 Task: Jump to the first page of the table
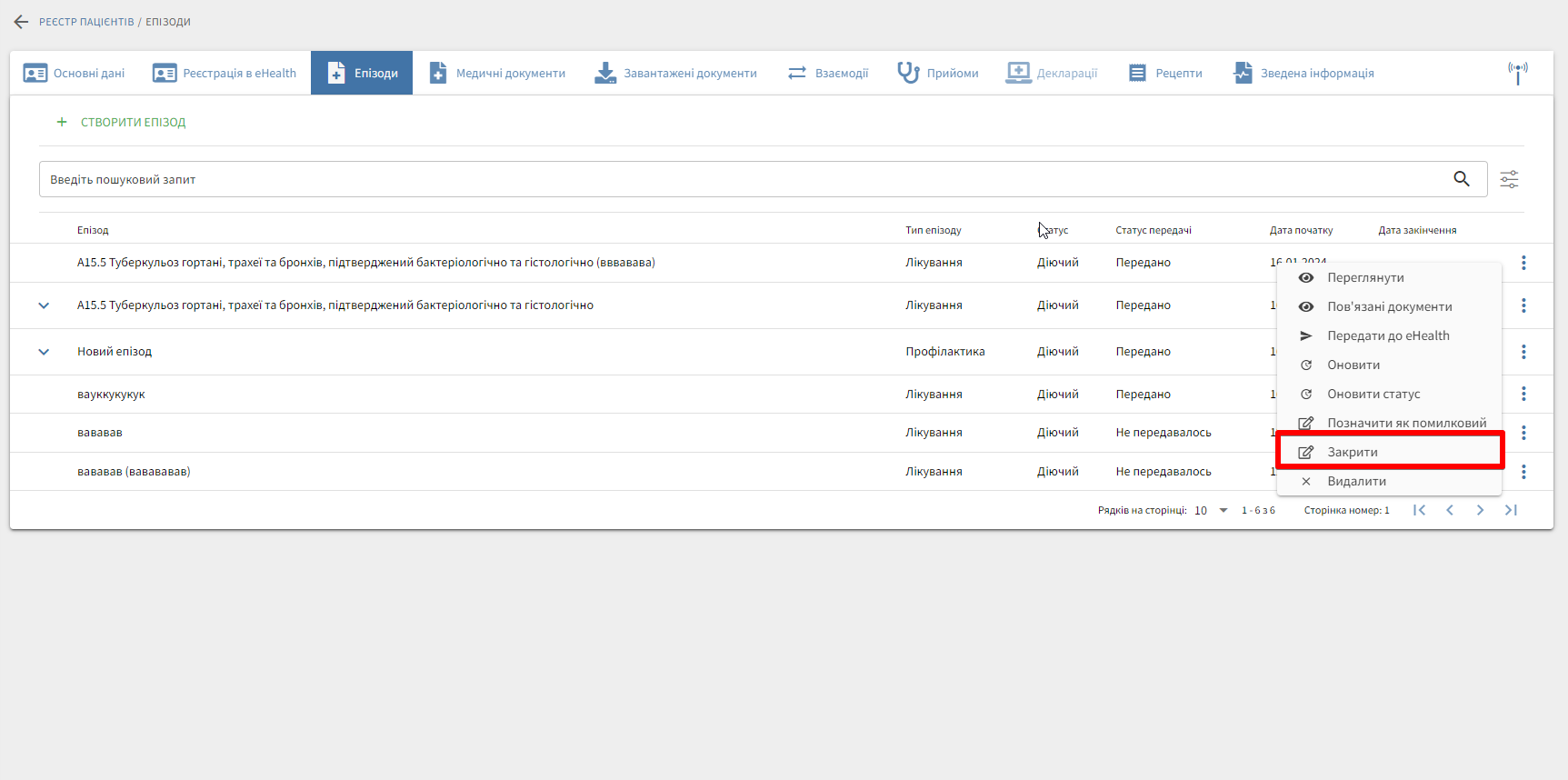coord(1419,510)
